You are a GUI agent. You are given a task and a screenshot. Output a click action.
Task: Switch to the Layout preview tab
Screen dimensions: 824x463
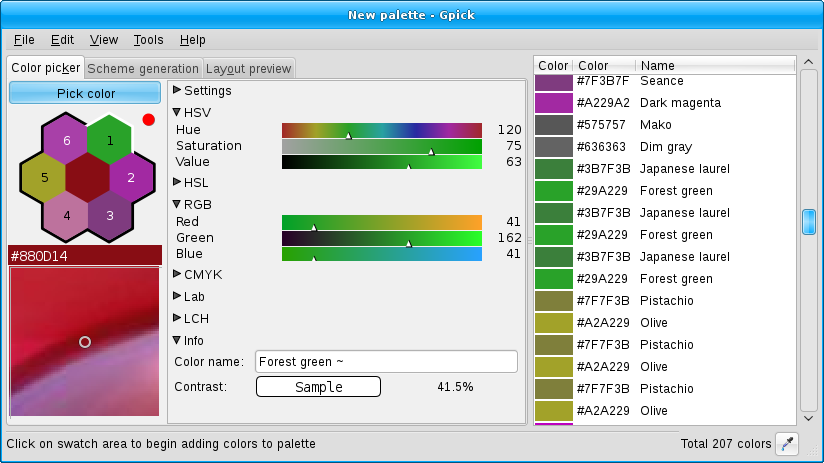coord(249,69)
